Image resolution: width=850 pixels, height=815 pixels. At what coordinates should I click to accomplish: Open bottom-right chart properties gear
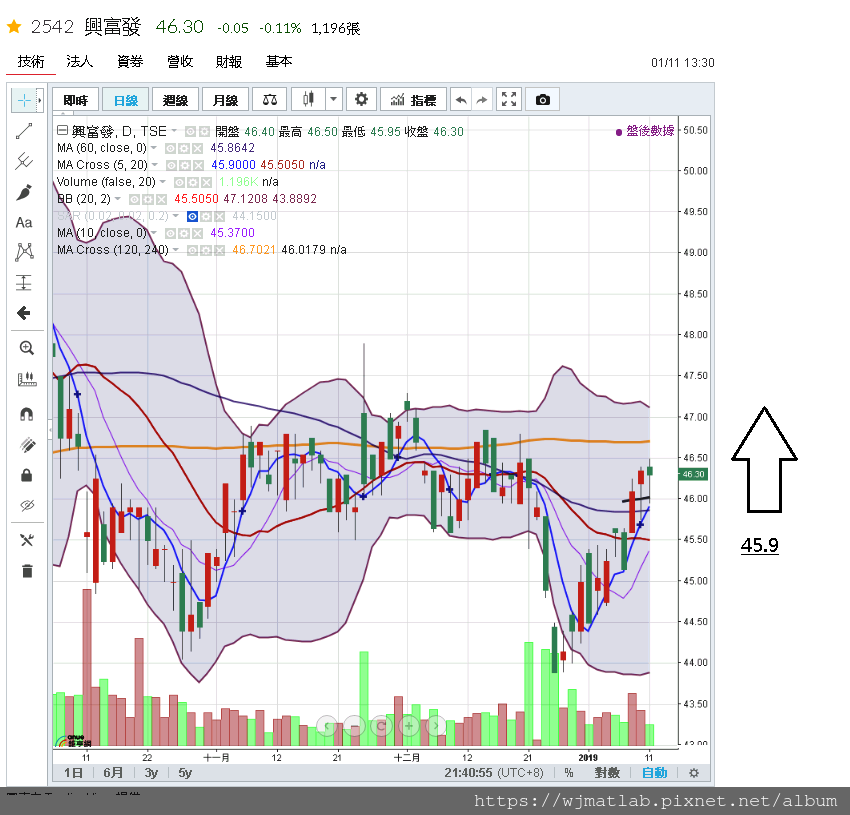coord(694,773)
